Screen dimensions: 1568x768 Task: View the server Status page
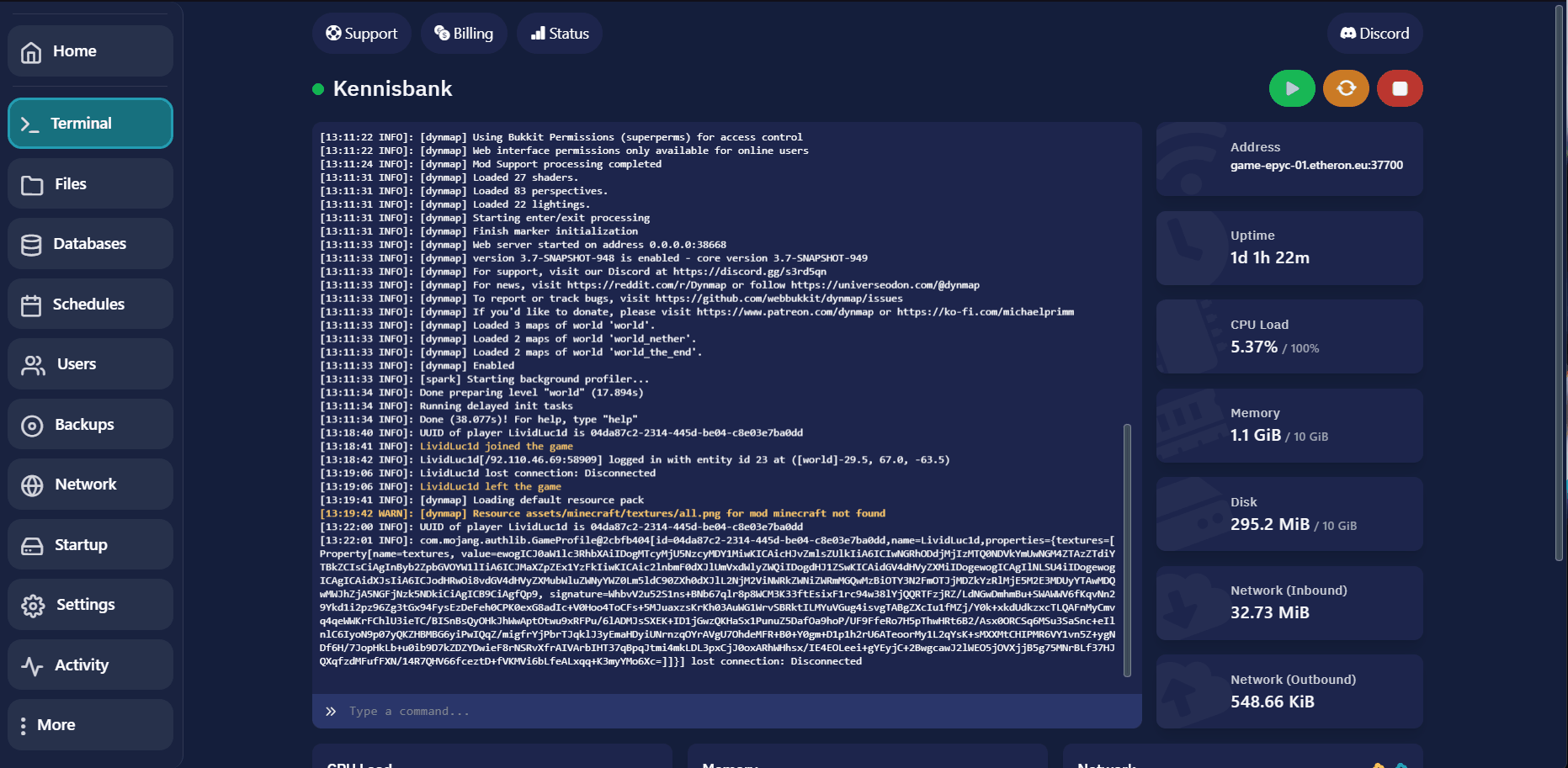pos(560,34)
